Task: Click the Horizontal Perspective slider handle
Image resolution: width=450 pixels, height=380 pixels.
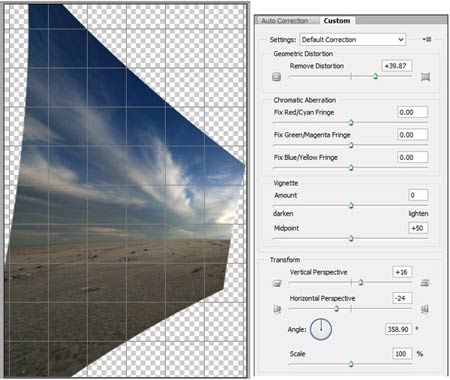Action: [336, 309]
